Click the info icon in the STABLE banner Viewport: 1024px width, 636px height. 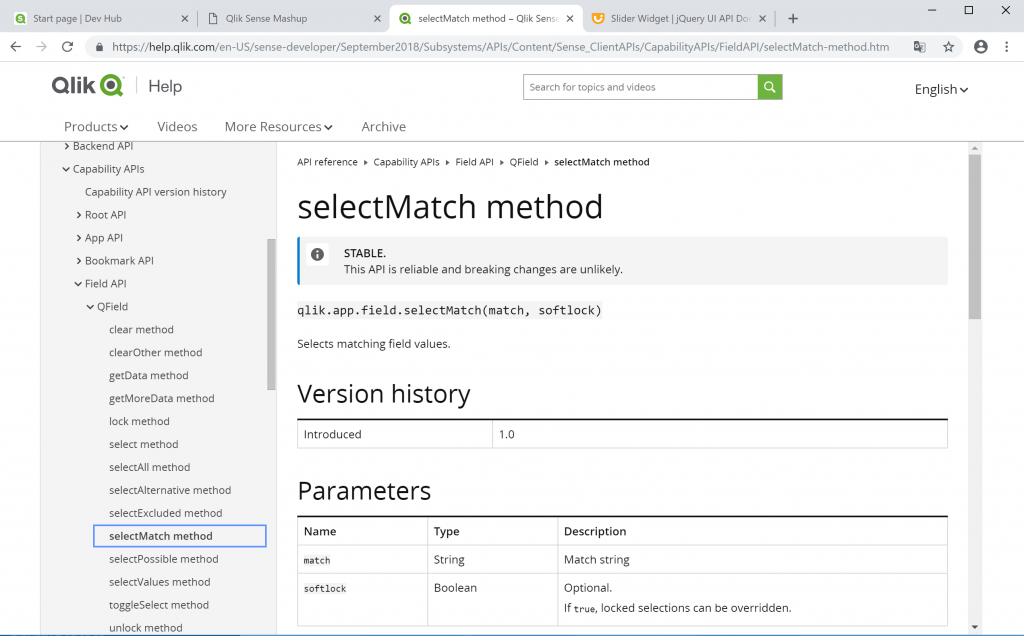(x=317, y=254)
